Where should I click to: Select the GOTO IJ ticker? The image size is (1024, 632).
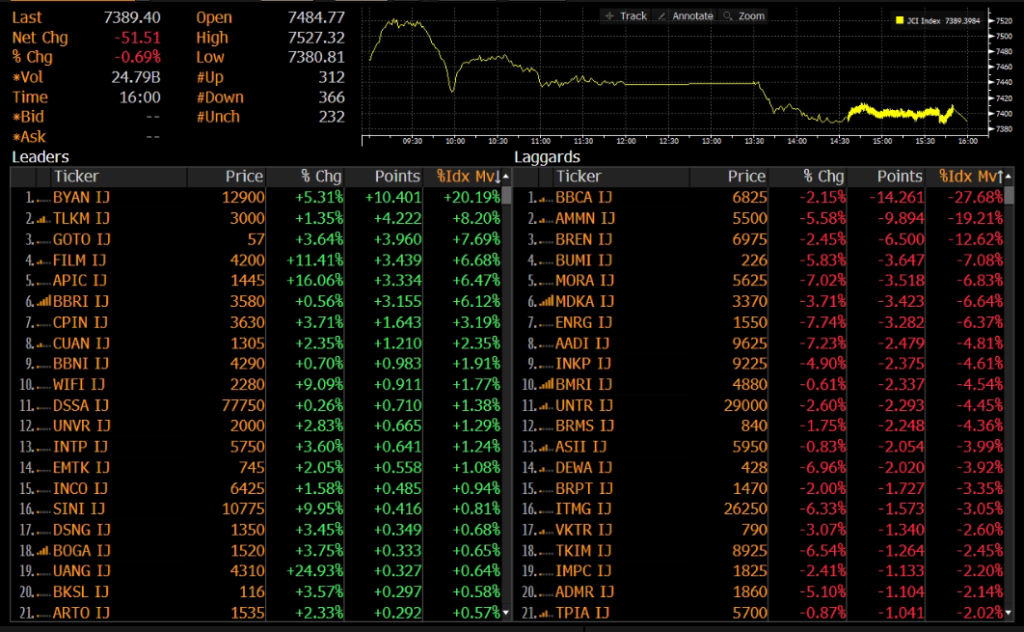pos(81,239)
